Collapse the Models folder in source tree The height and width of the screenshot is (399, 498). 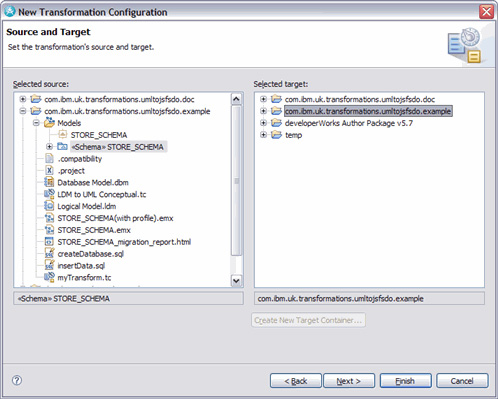(36, 123)
